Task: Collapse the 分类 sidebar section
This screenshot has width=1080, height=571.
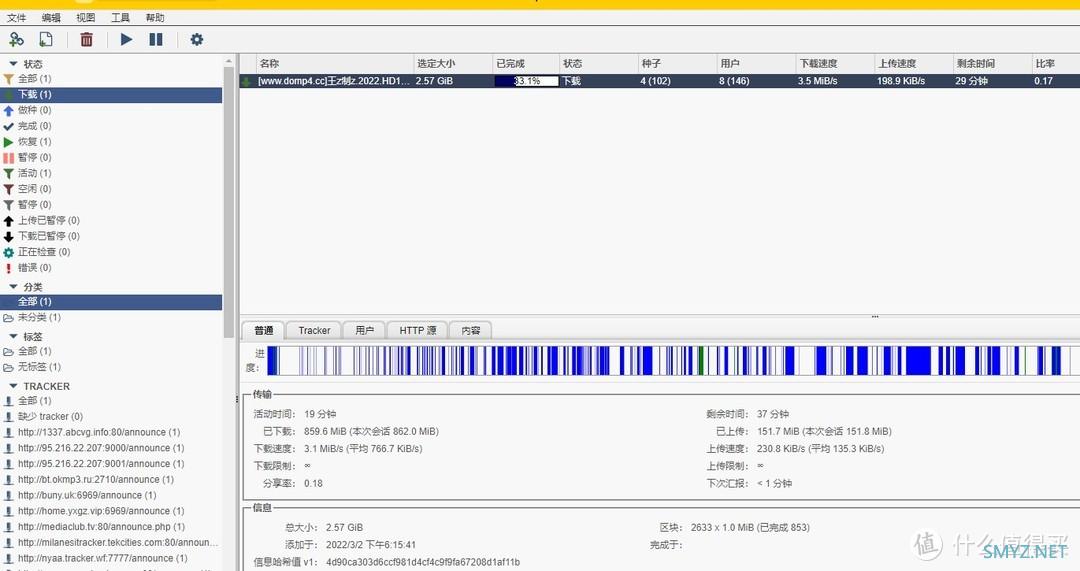Action: tap(13, 287)
